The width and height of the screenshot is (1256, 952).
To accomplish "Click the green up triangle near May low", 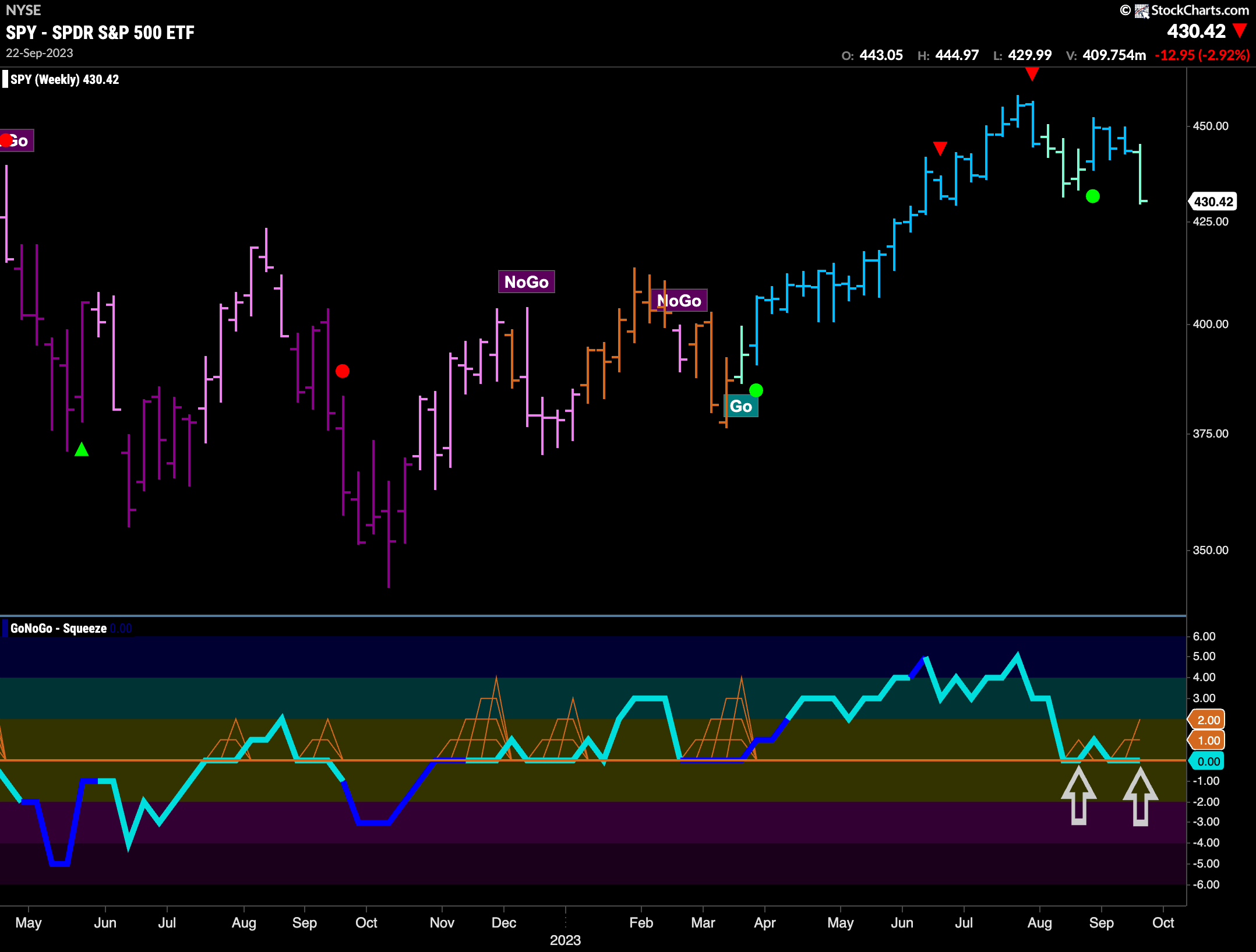I will (x=82, y=449).
